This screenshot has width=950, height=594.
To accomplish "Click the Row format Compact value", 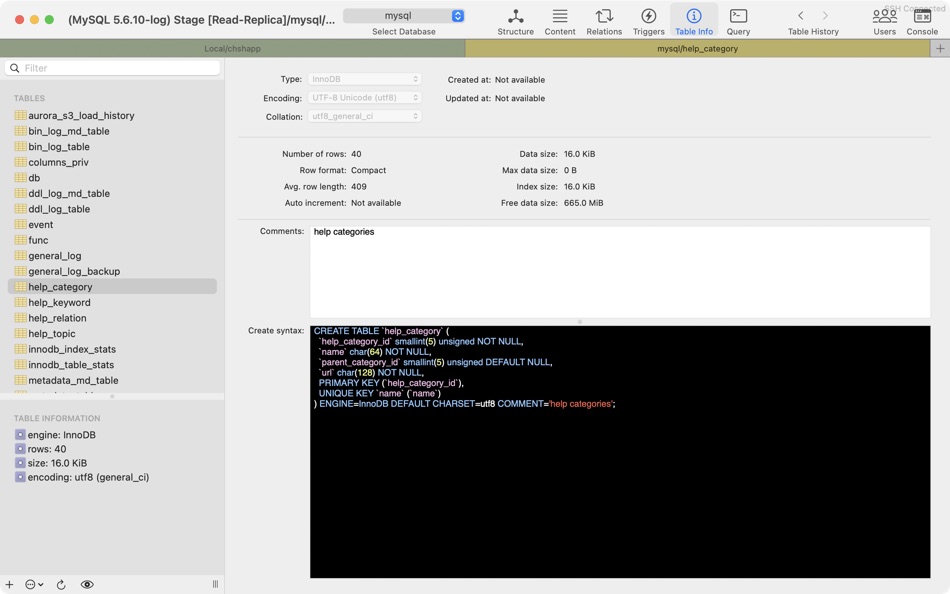I will (x=368, y=170).
